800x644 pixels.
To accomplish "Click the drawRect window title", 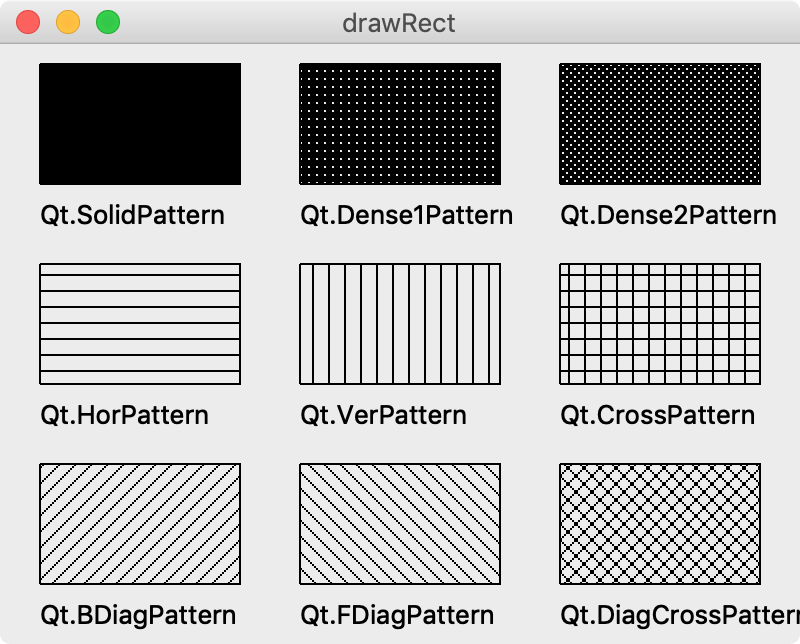I will tap(399, 23).
